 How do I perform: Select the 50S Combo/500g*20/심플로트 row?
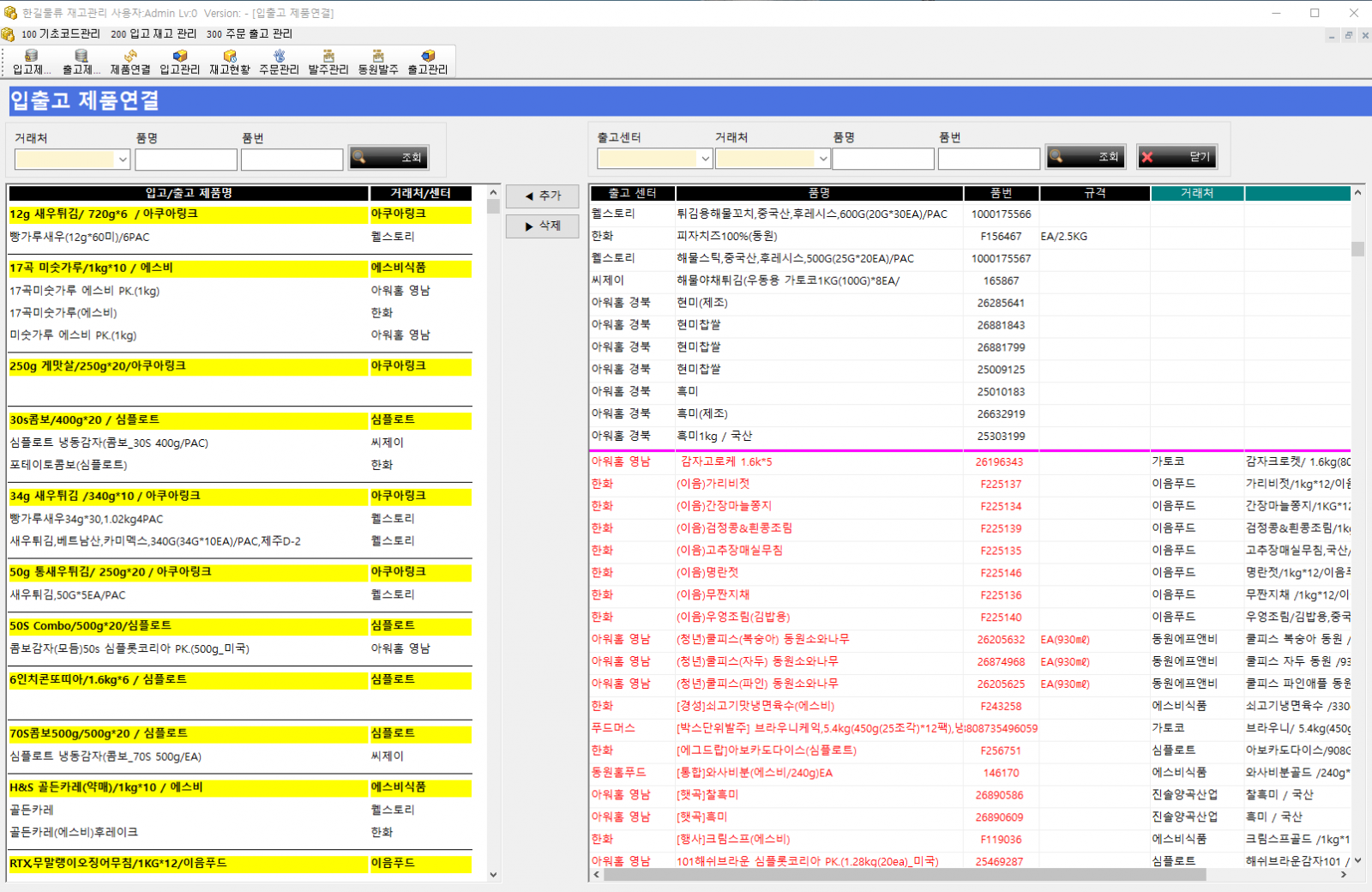click(x=240, y=626)
